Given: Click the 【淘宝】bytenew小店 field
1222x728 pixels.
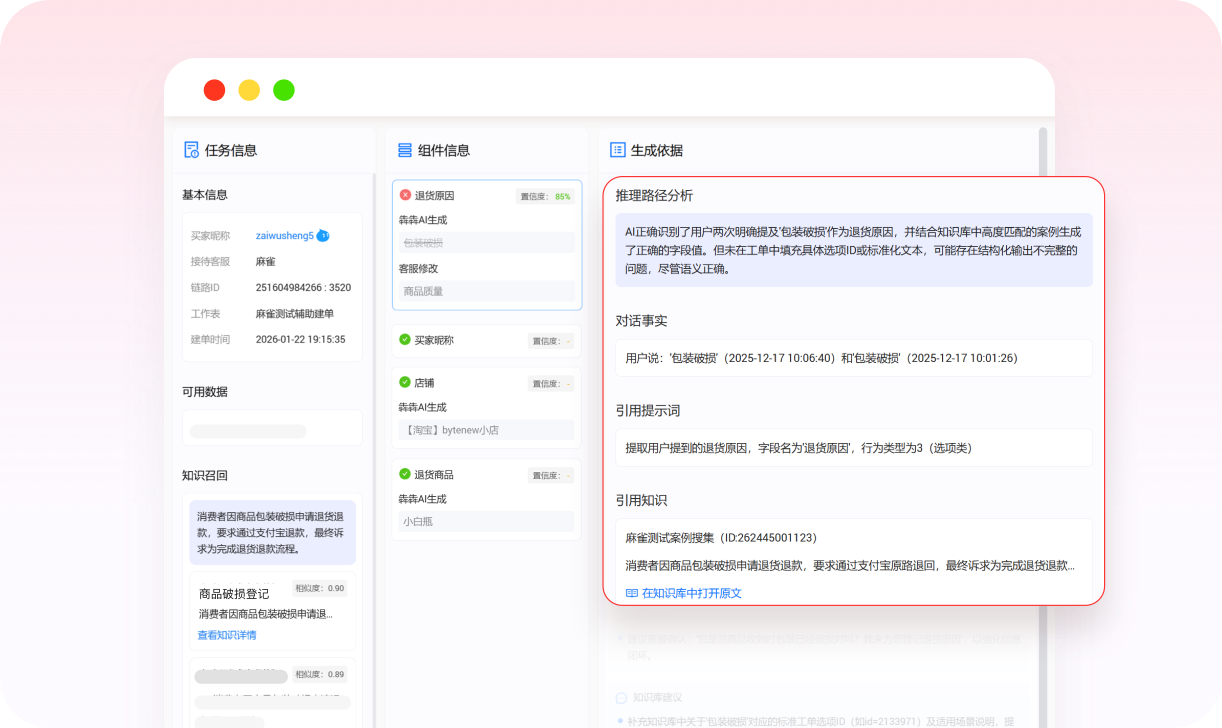Looking at the screenshot, I should pos(486,430).
